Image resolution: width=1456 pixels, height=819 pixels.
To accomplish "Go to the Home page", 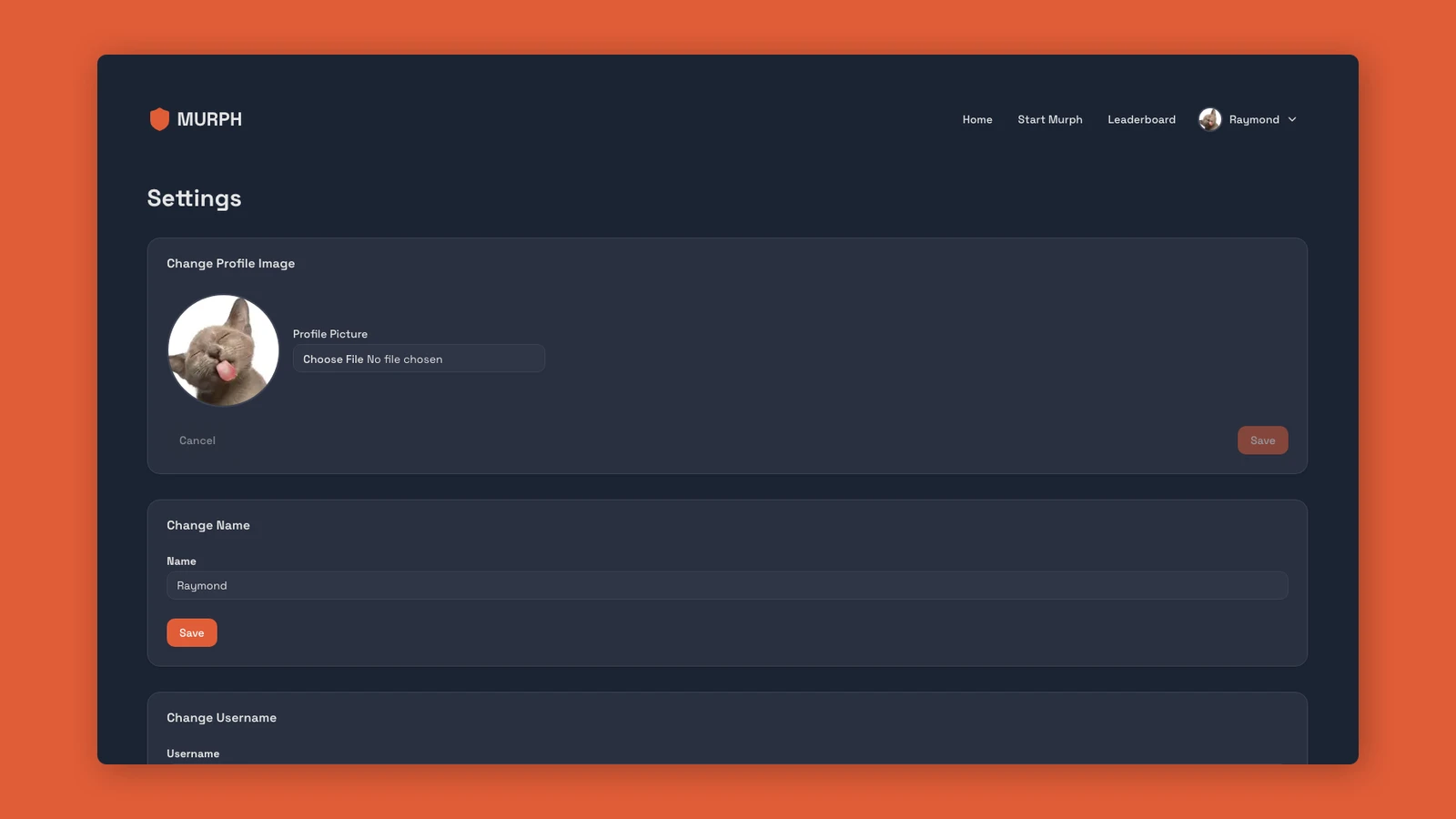I will pos(977,119).
